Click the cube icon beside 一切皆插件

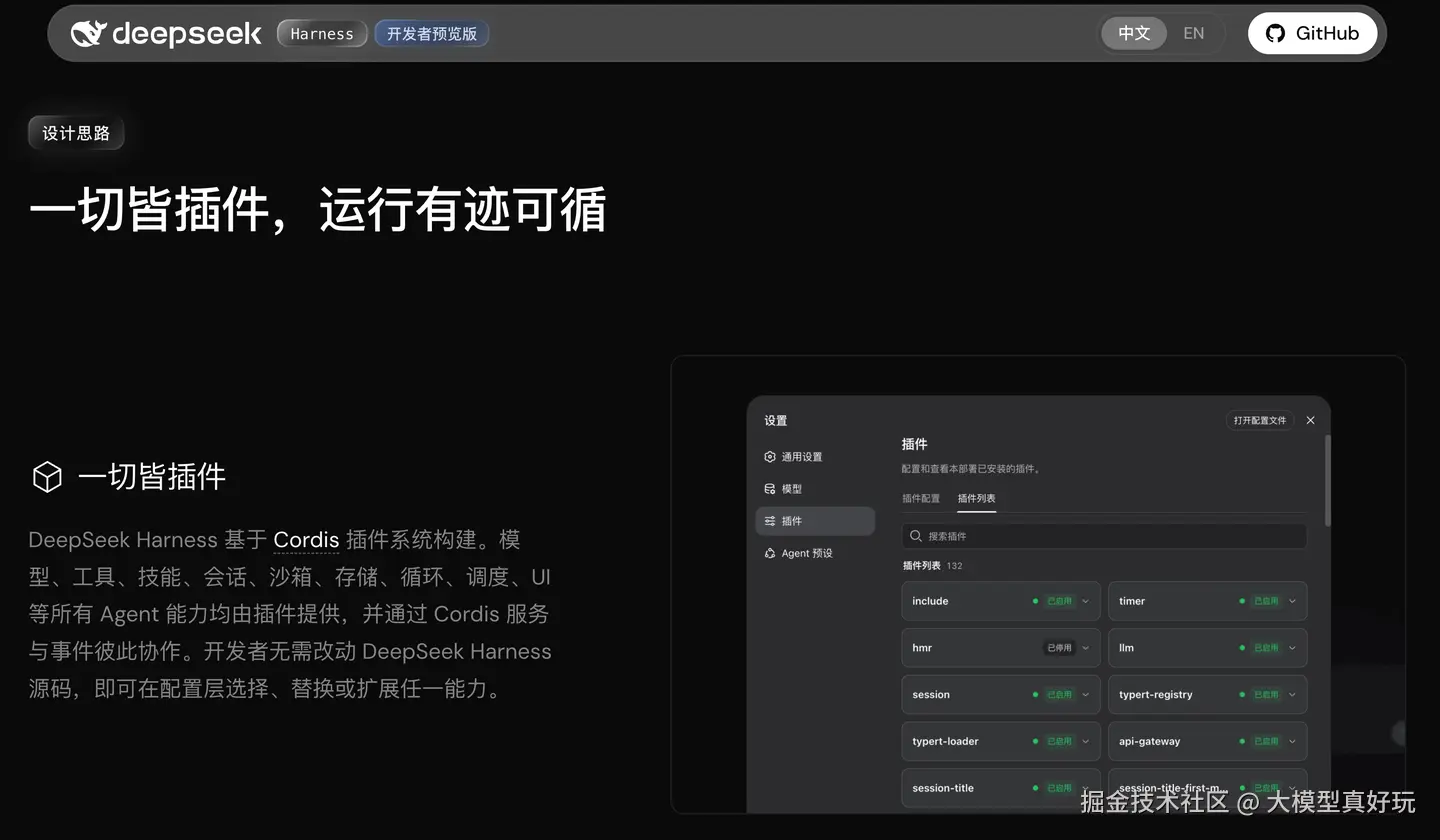(47, 477)
